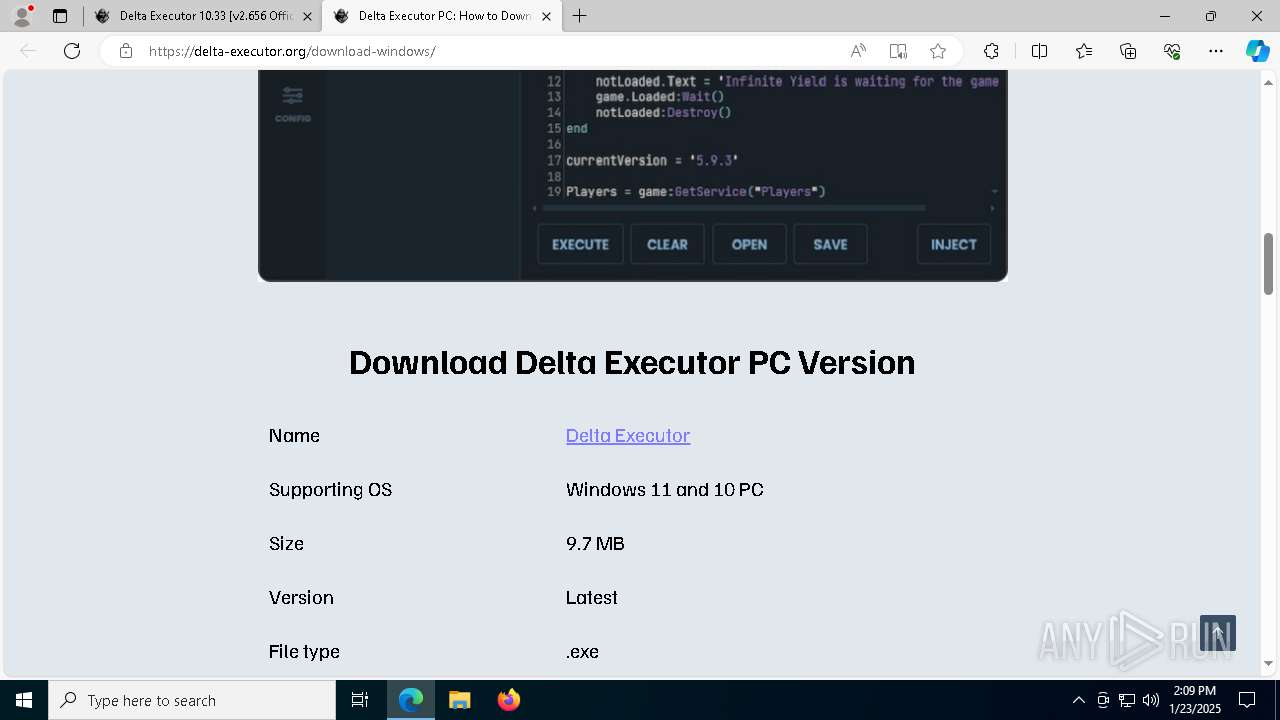Click the 'File type' label
Image resolution: width=1280 pixels, height=720 pixels.
[x=304, y=652]
